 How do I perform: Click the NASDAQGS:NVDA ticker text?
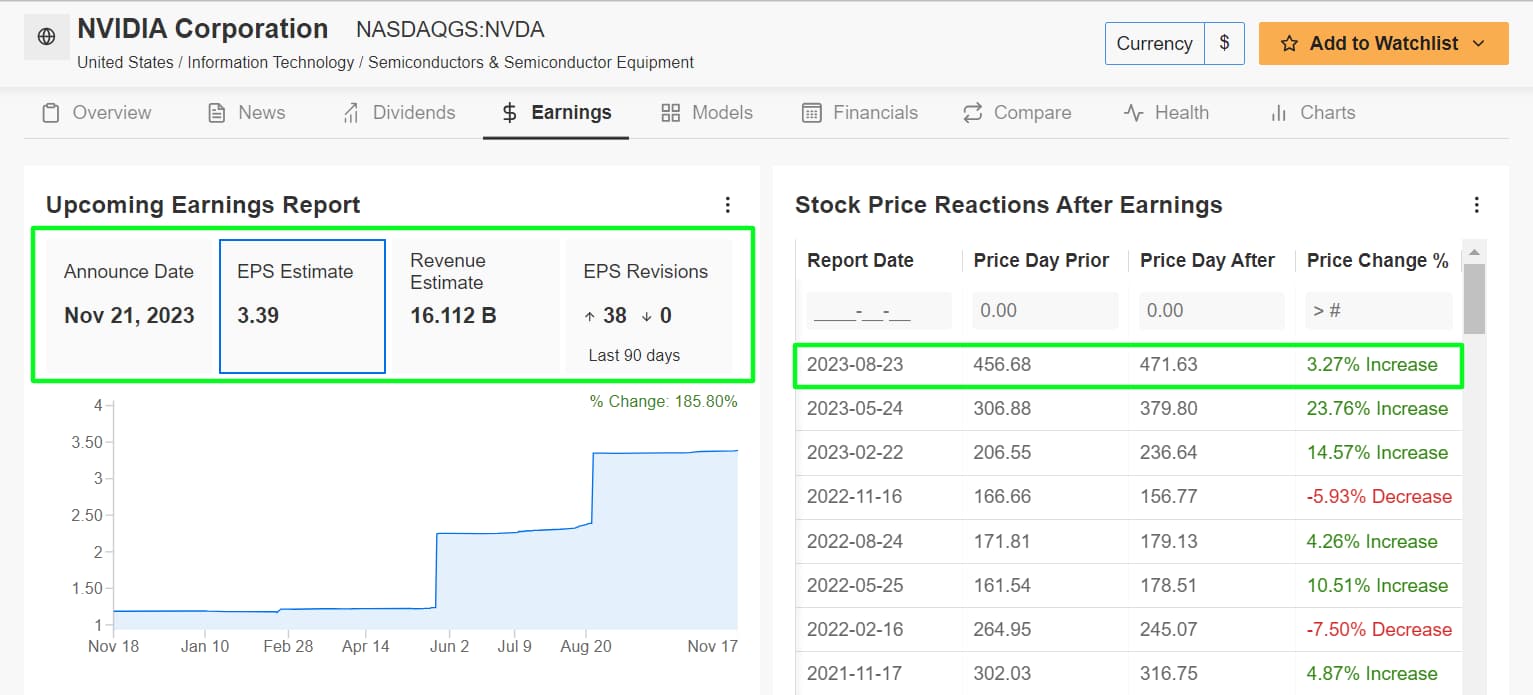click(x=450, y=30)
